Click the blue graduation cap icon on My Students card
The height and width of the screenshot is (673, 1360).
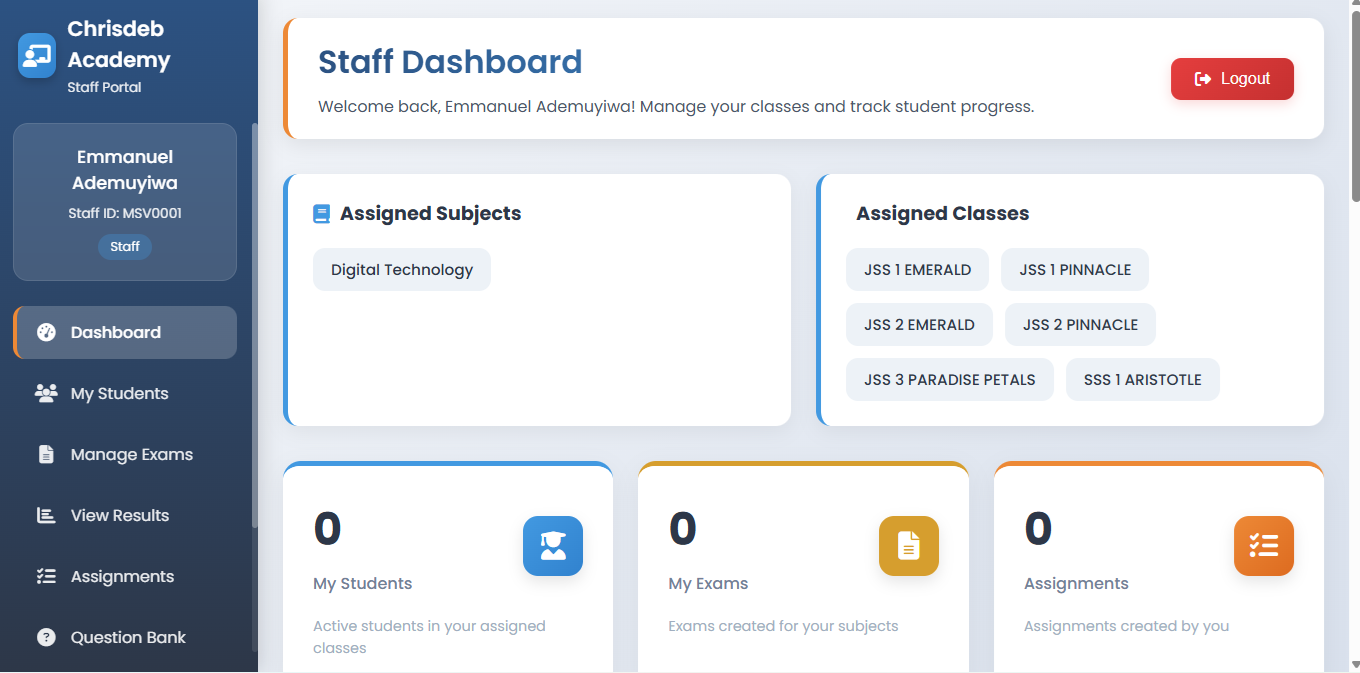[553, 546]
